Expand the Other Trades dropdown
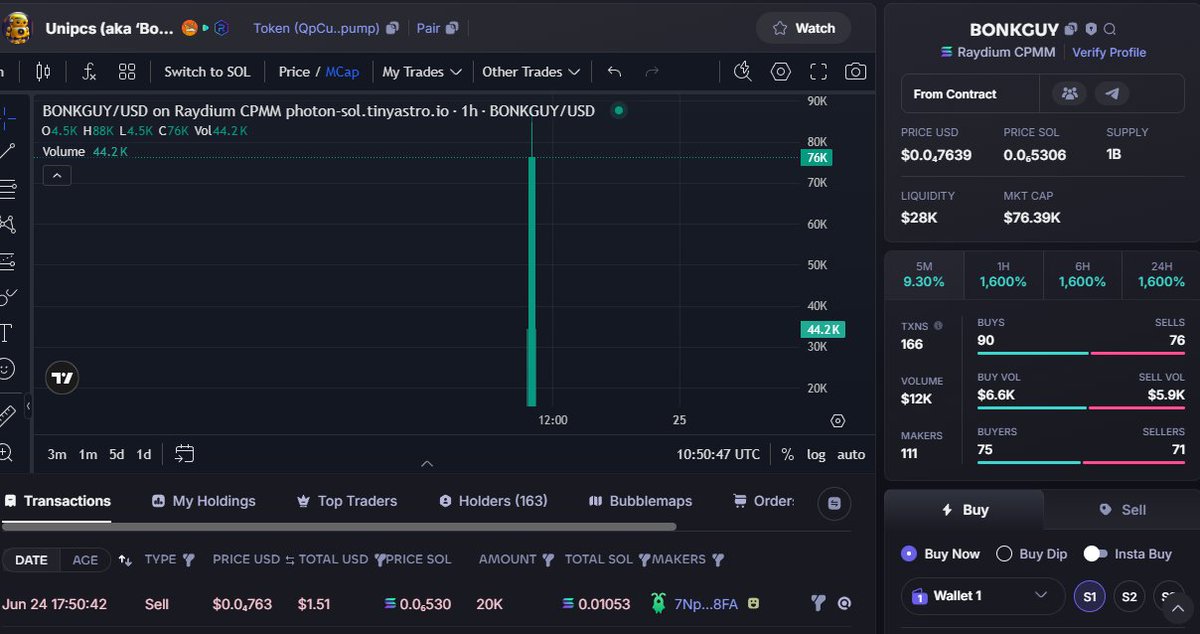This screenshot has width=1200, height=634. [x=531, y=72]
